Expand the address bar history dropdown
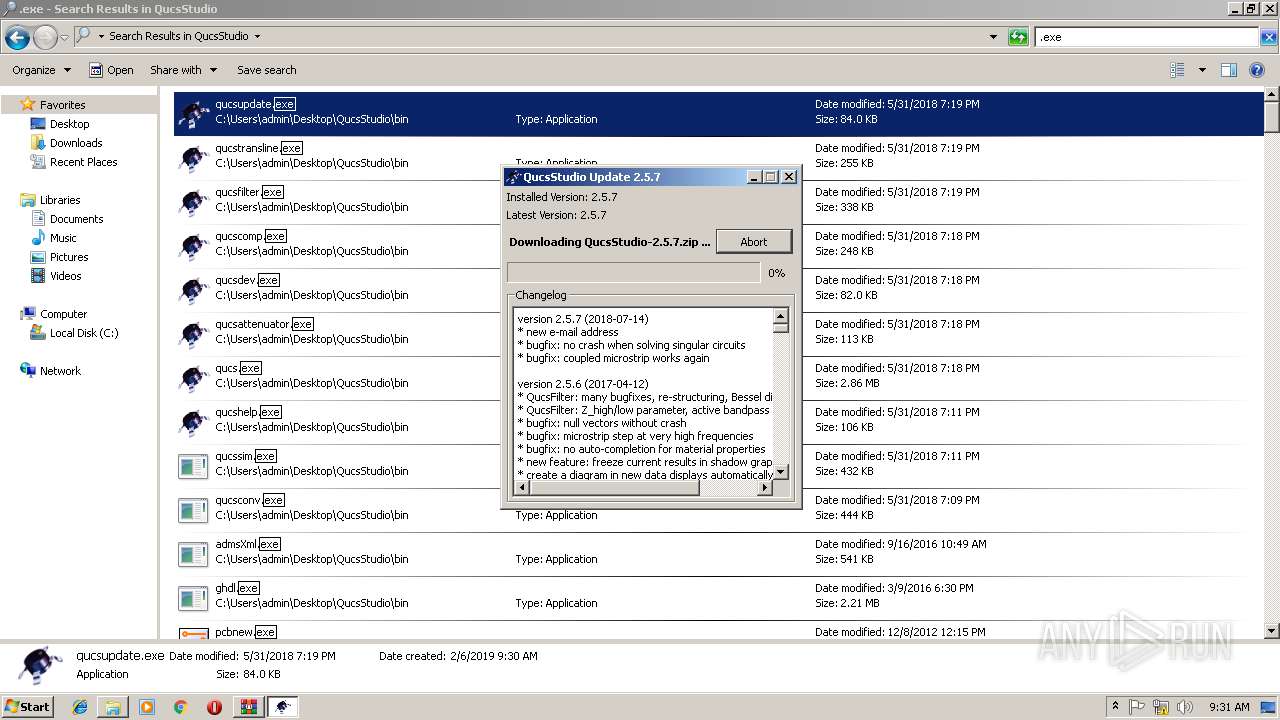Screen dimensions: 1280x720 tap(993, 37)
